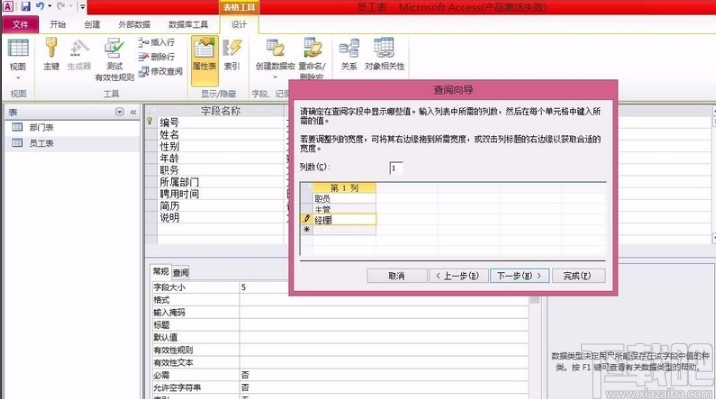The width and height of the screenshot is (716, 399).
Task: Click 完成 to finish the wizard
Action: [579, 276]
